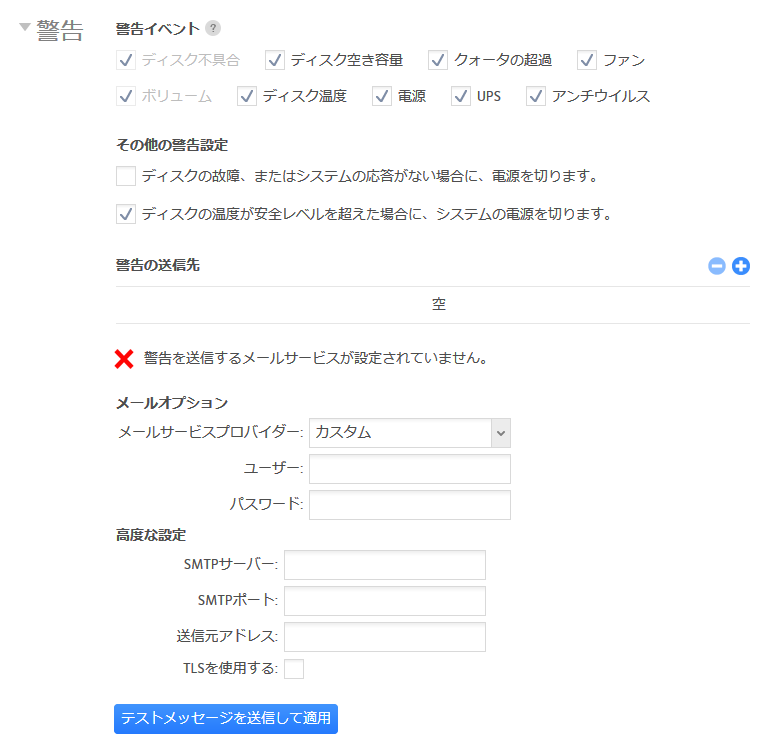Image resolution: width=769 pixels, height=751 pixels.
Task: Toggle the アンチウイルス checkbox
Action: (536, 96)
